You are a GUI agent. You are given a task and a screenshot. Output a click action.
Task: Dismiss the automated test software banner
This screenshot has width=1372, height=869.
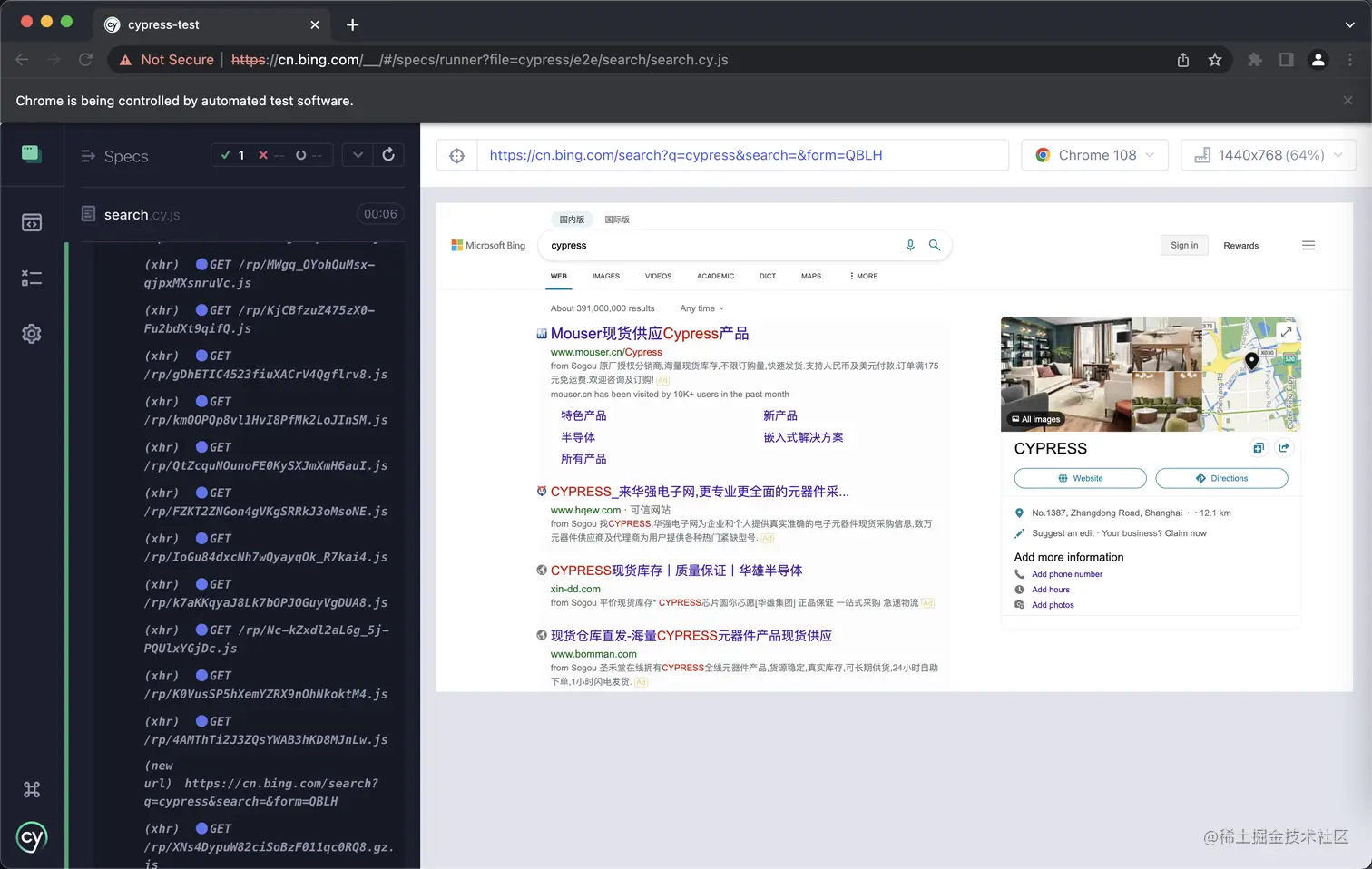[1347, 101]
